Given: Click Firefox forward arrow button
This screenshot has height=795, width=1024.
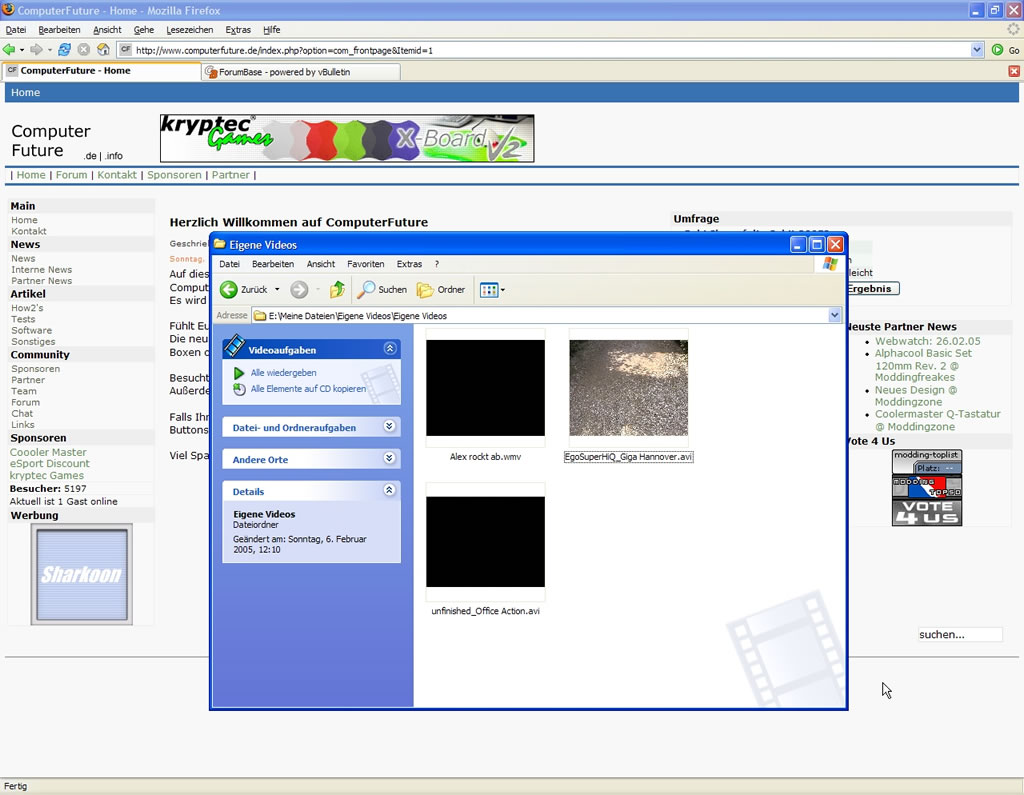Looking at the screenshot, I should 37,50.
